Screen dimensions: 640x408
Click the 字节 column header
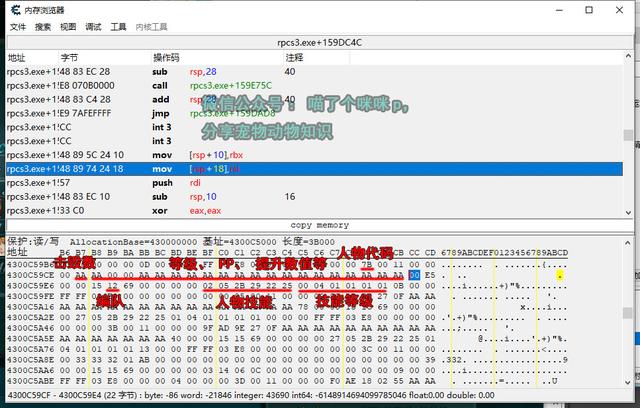[x=69, y=58]
